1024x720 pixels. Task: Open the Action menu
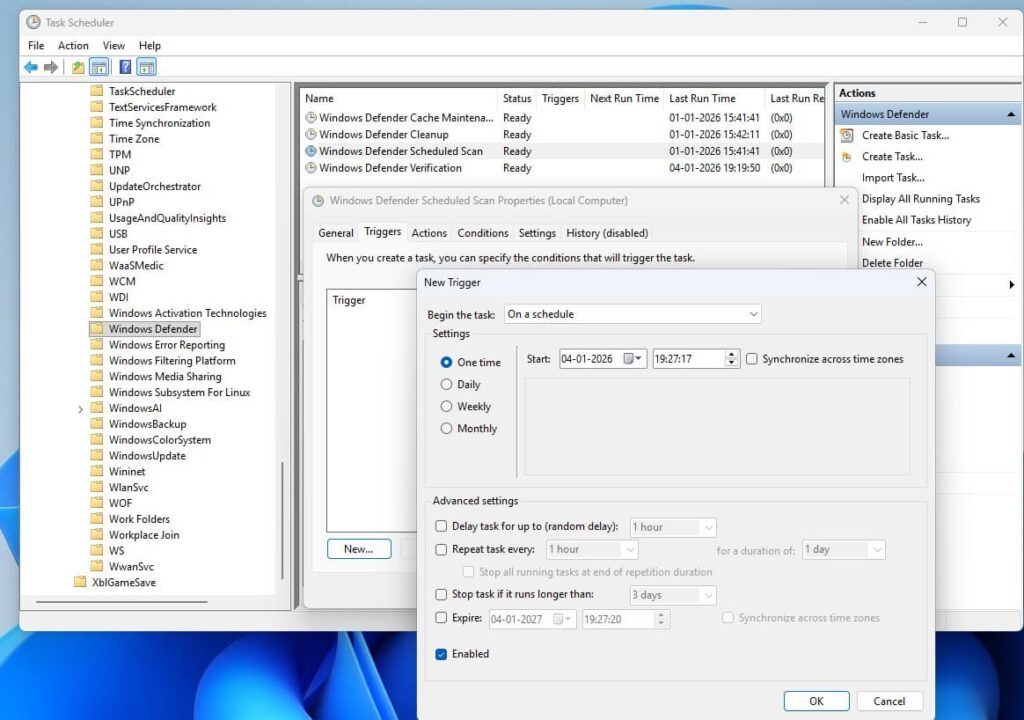click(x=73, y=46)
